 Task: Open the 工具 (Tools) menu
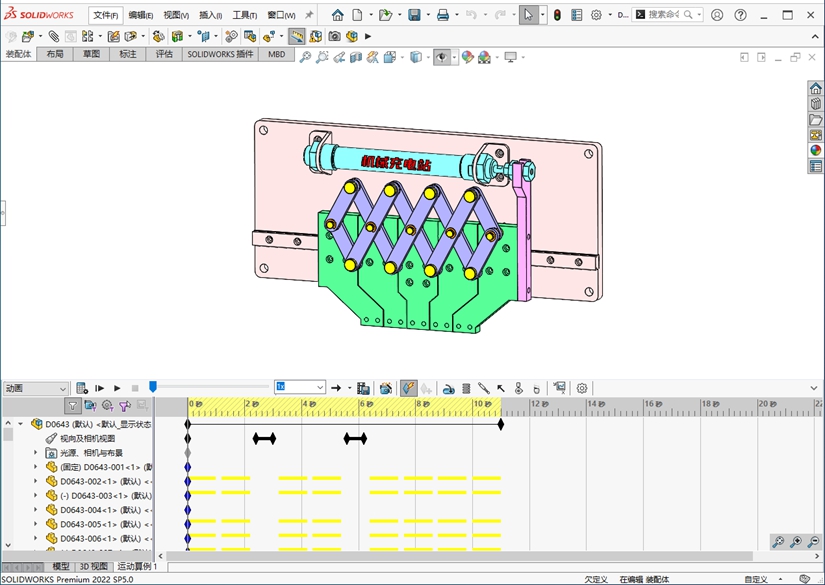point(244,15)
